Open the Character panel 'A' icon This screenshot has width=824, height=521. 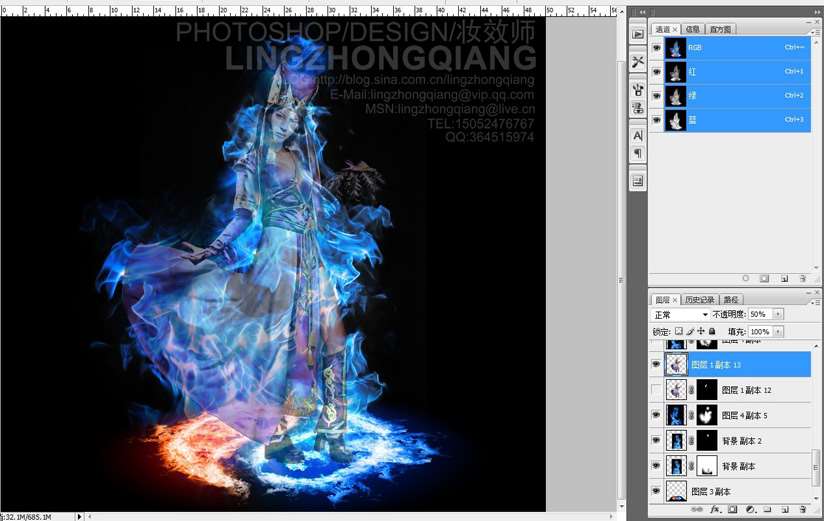tap(638, 135)
